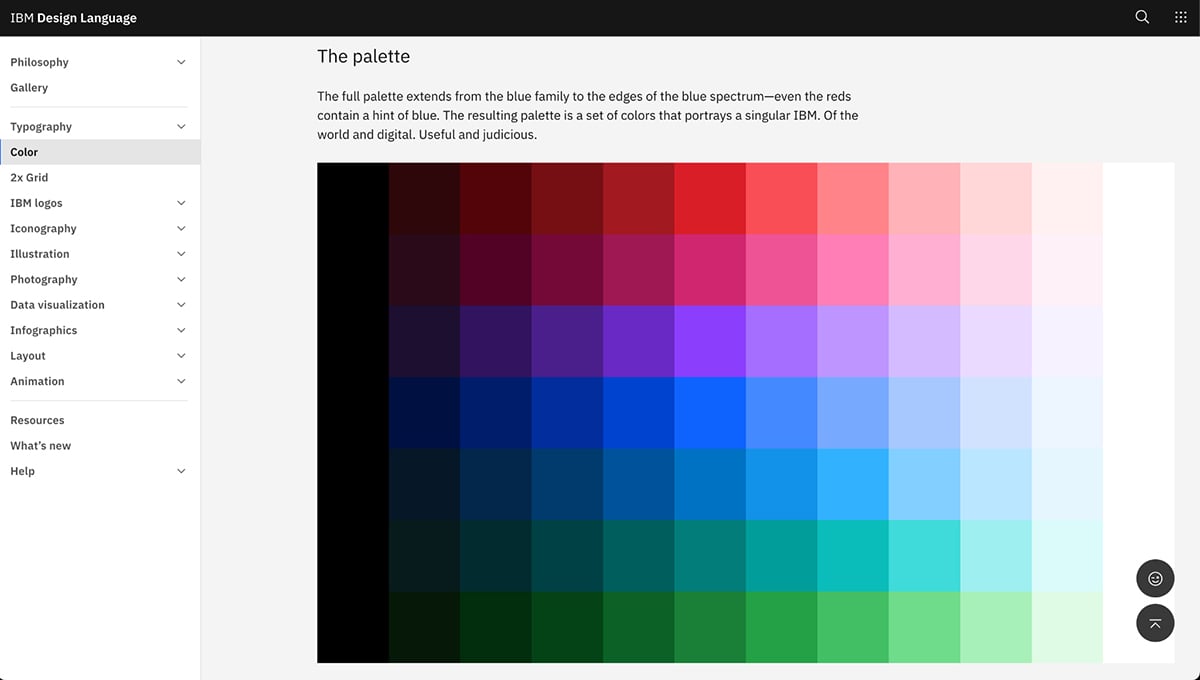Image resolution: width=1200 pixels, height=680 pixels.
Task: Open the Gallery page
Action: point(29,87)
